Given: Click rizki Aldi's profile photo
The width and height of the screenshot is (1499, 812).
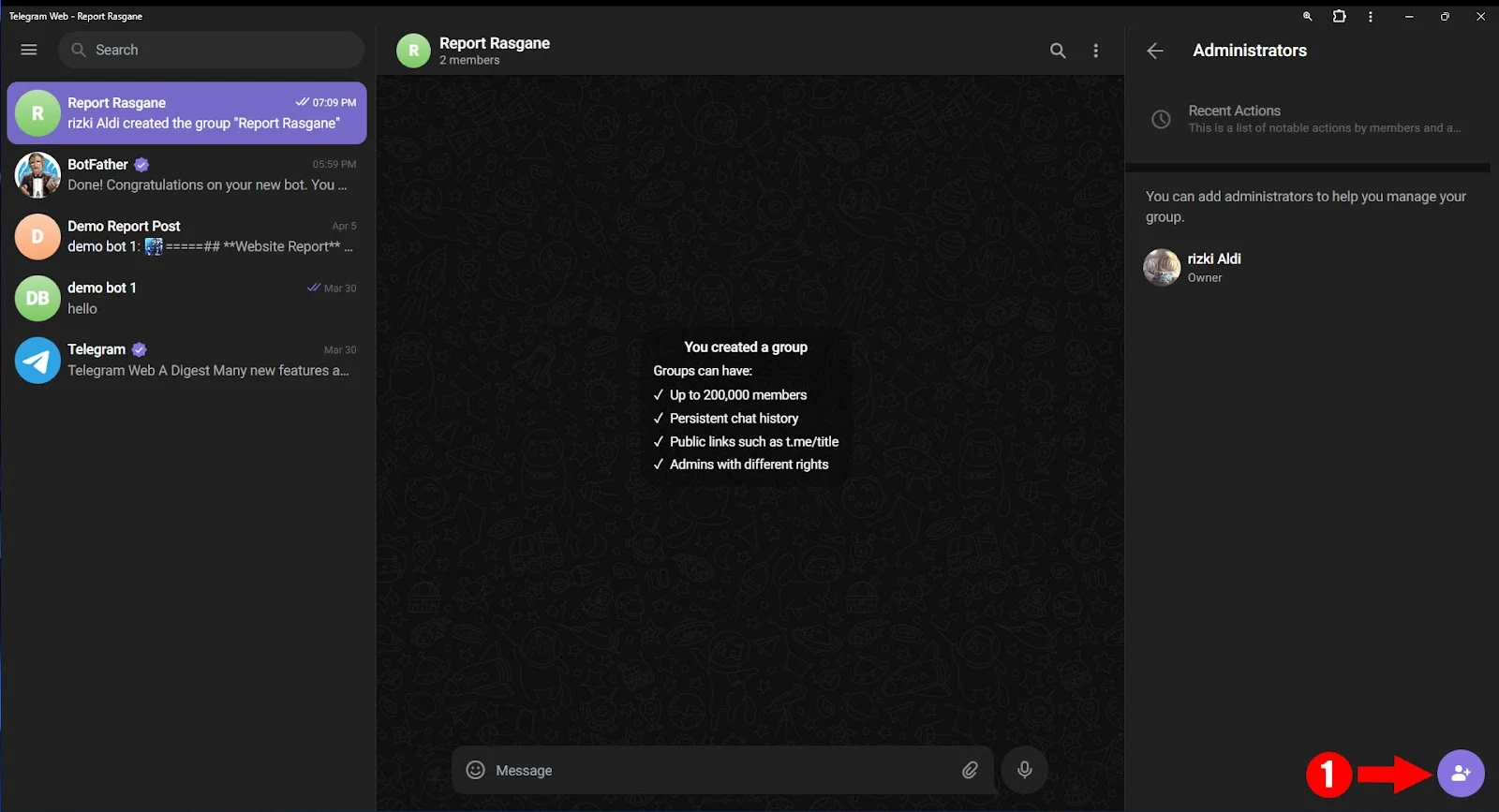Looking at the screenshot, I should [1162, 268].
